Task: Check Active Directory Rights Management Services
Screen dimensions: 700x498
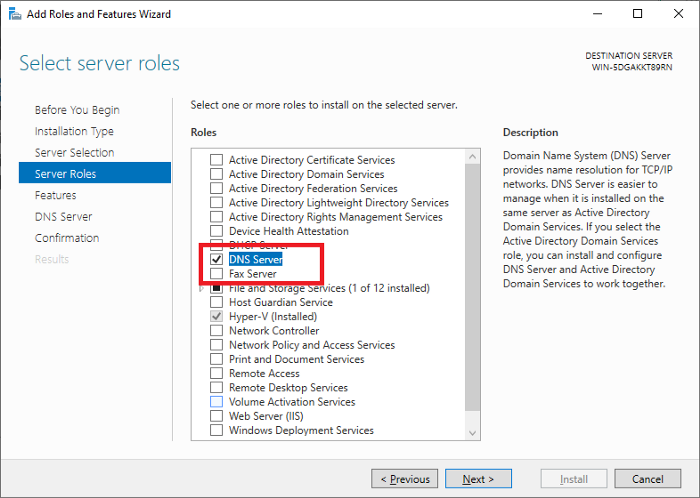Action: click(x=217, y=217)
